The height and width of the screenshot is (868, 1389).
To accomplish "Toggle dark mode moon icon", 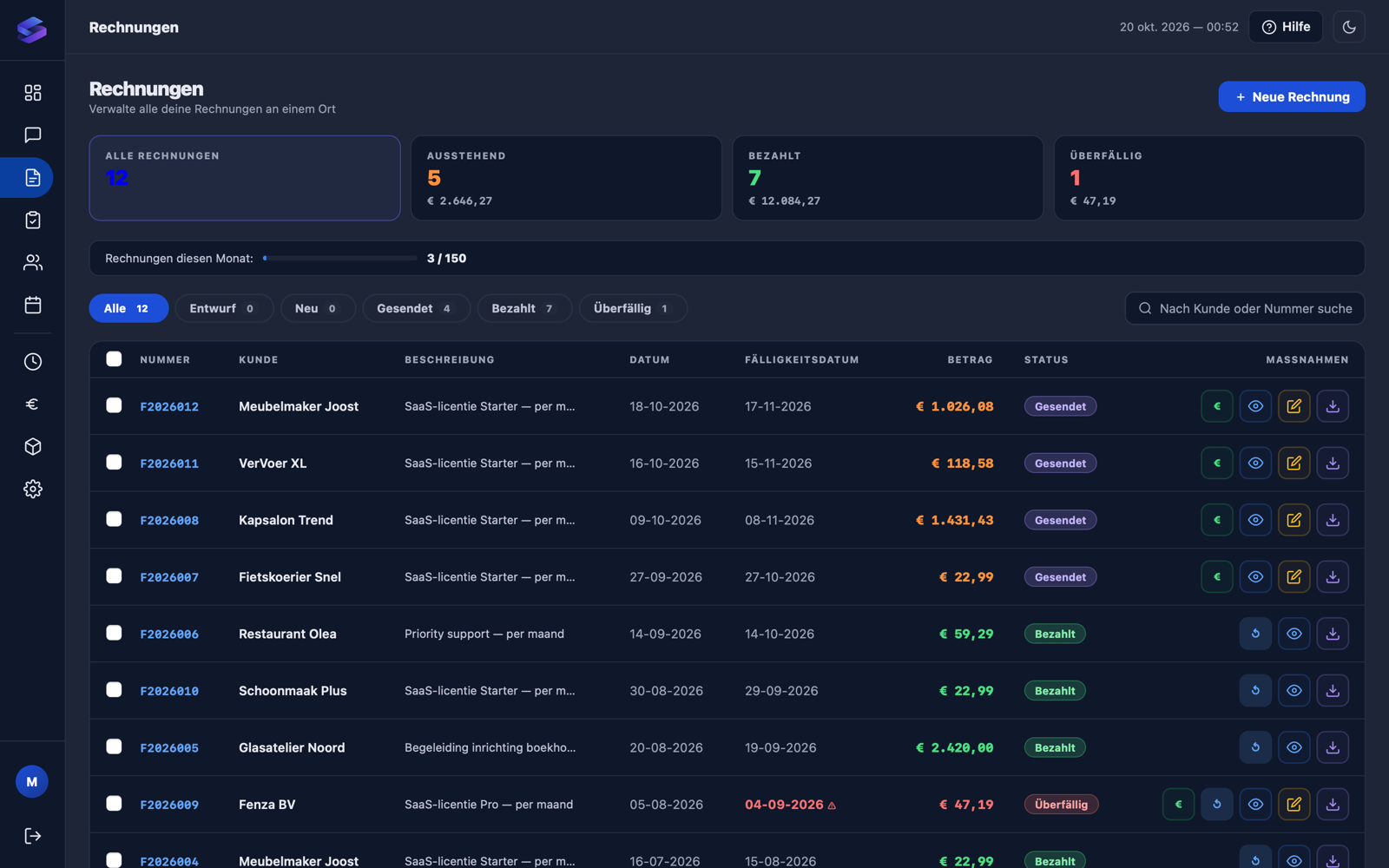I will coord(1349,27).
